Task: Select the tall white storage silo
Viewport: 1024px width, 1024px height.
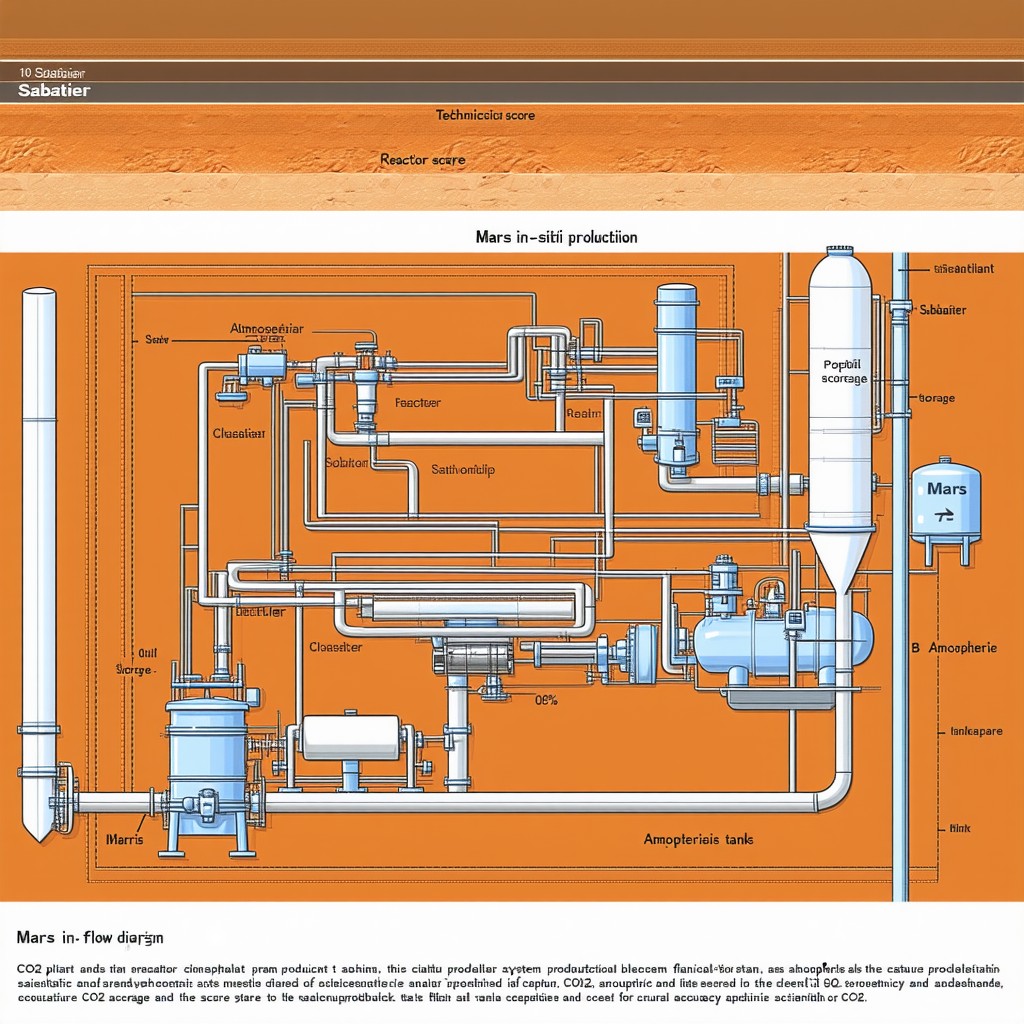Action: (840, 418)
